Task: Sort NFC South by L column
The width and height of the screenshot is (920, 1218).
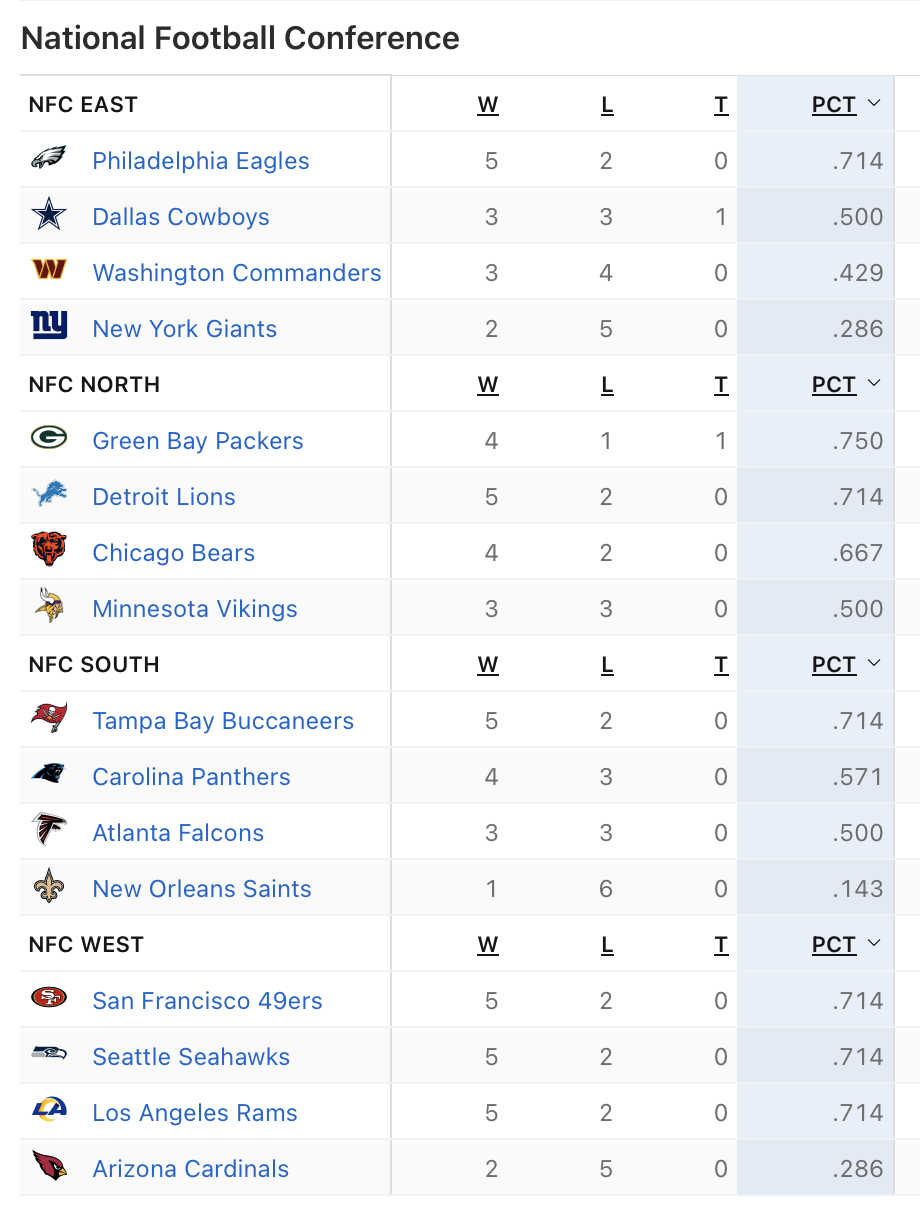Action: point(607,665)
